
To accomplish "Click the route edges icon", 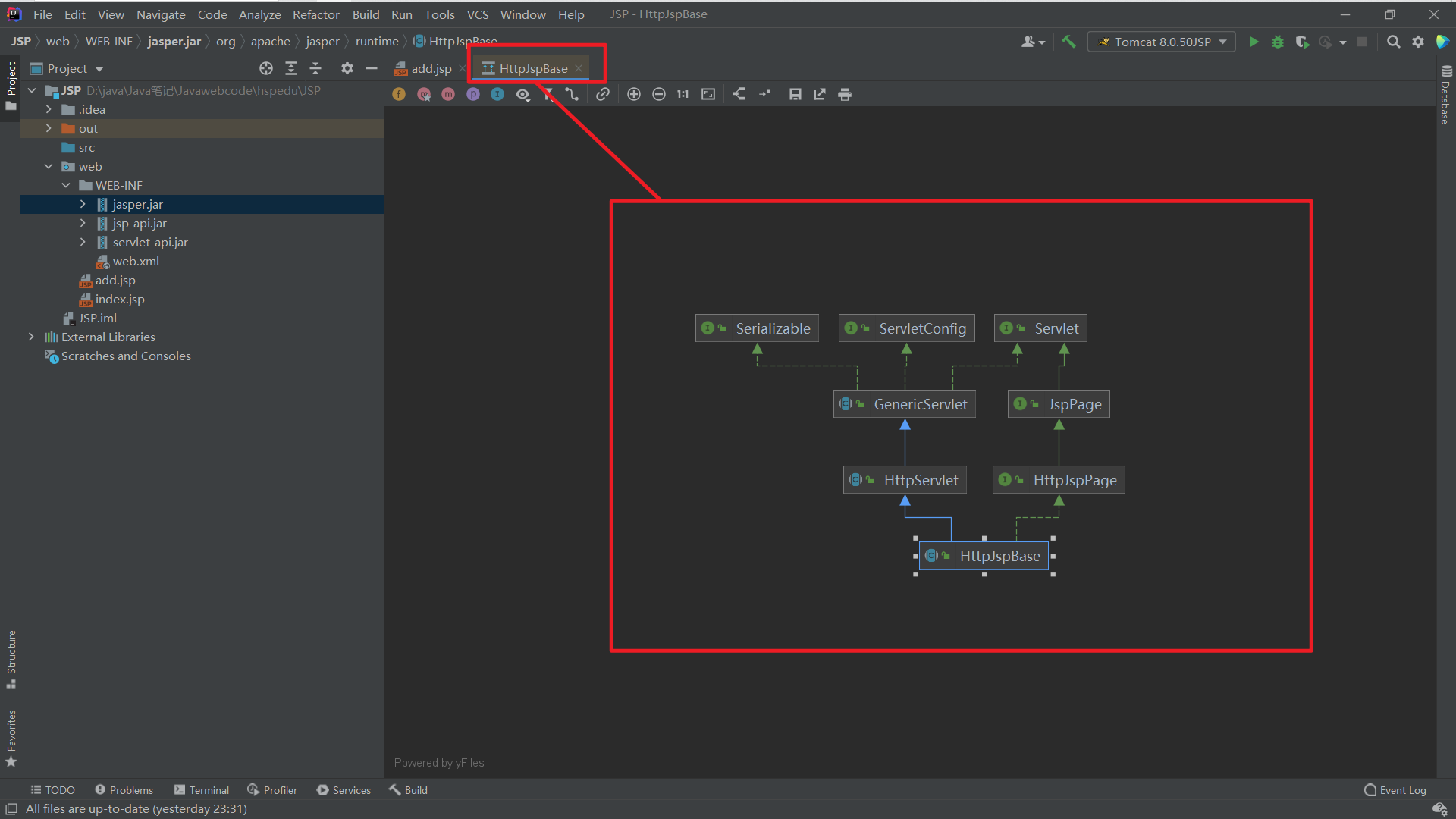I will point(764,94).
